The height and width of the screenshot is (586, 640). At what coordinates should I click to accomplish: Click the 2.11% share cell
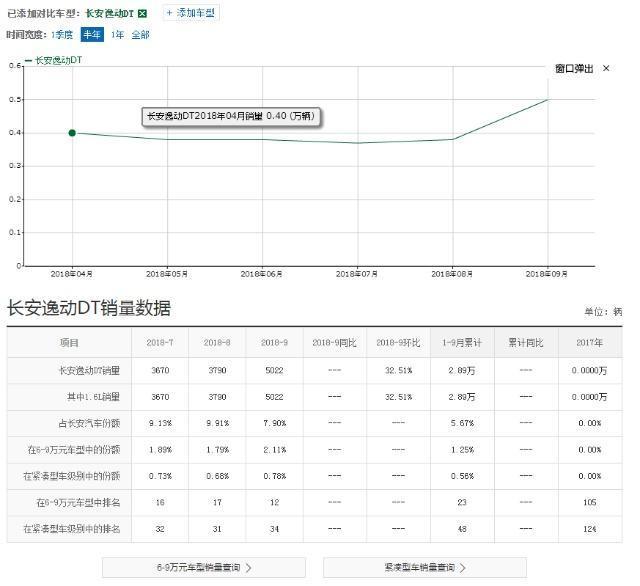[x=274, y=450]
